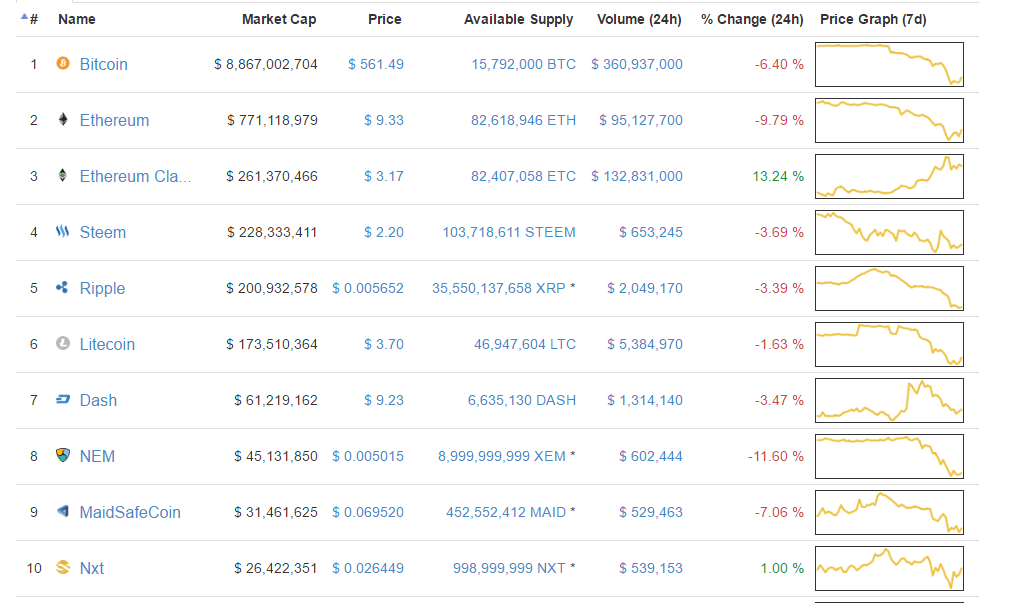Screen dimensions: 1012x603
Task: Click the NEM shield logo icon
Action: pos(63,455)
